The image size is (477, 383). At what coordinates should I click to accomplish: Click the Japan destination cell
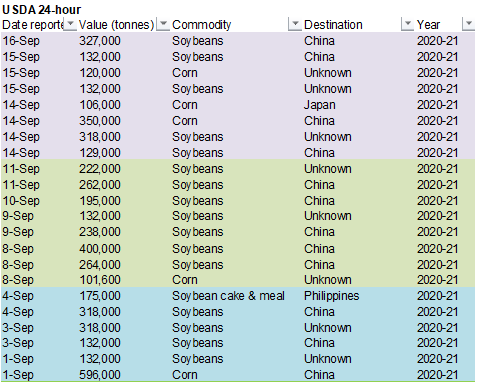tap(319, 105)
